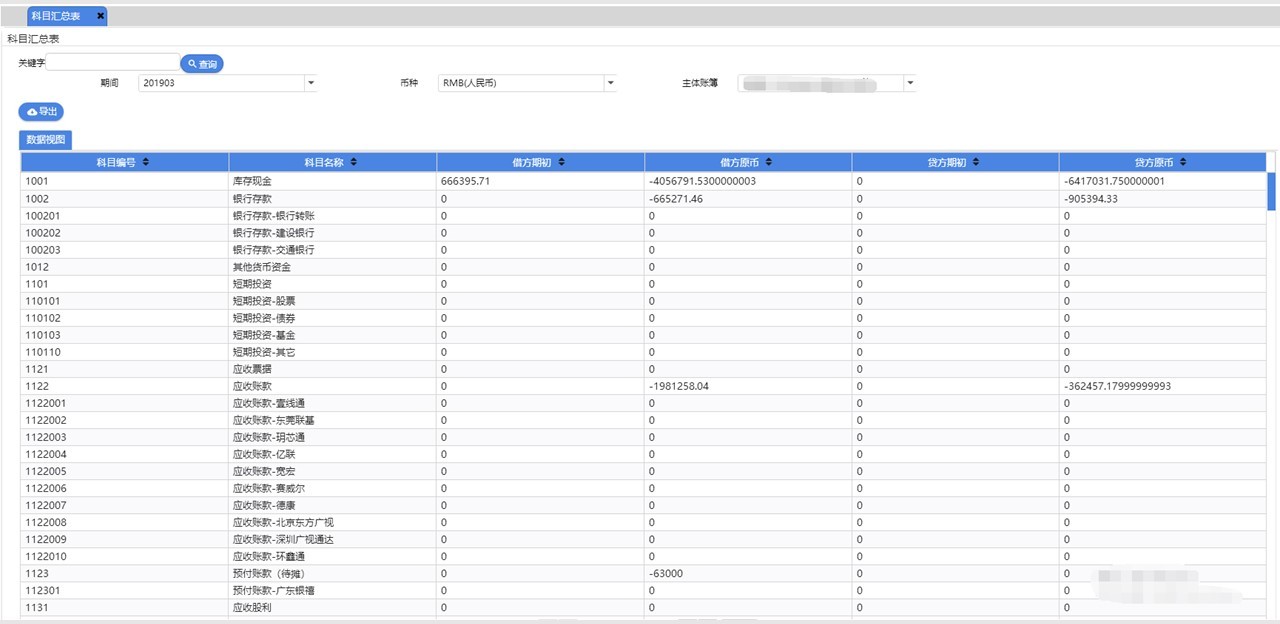Select the 科目汇总表 top tab
The width and height of the screenshot is (1280, 624).
[56, 16]
